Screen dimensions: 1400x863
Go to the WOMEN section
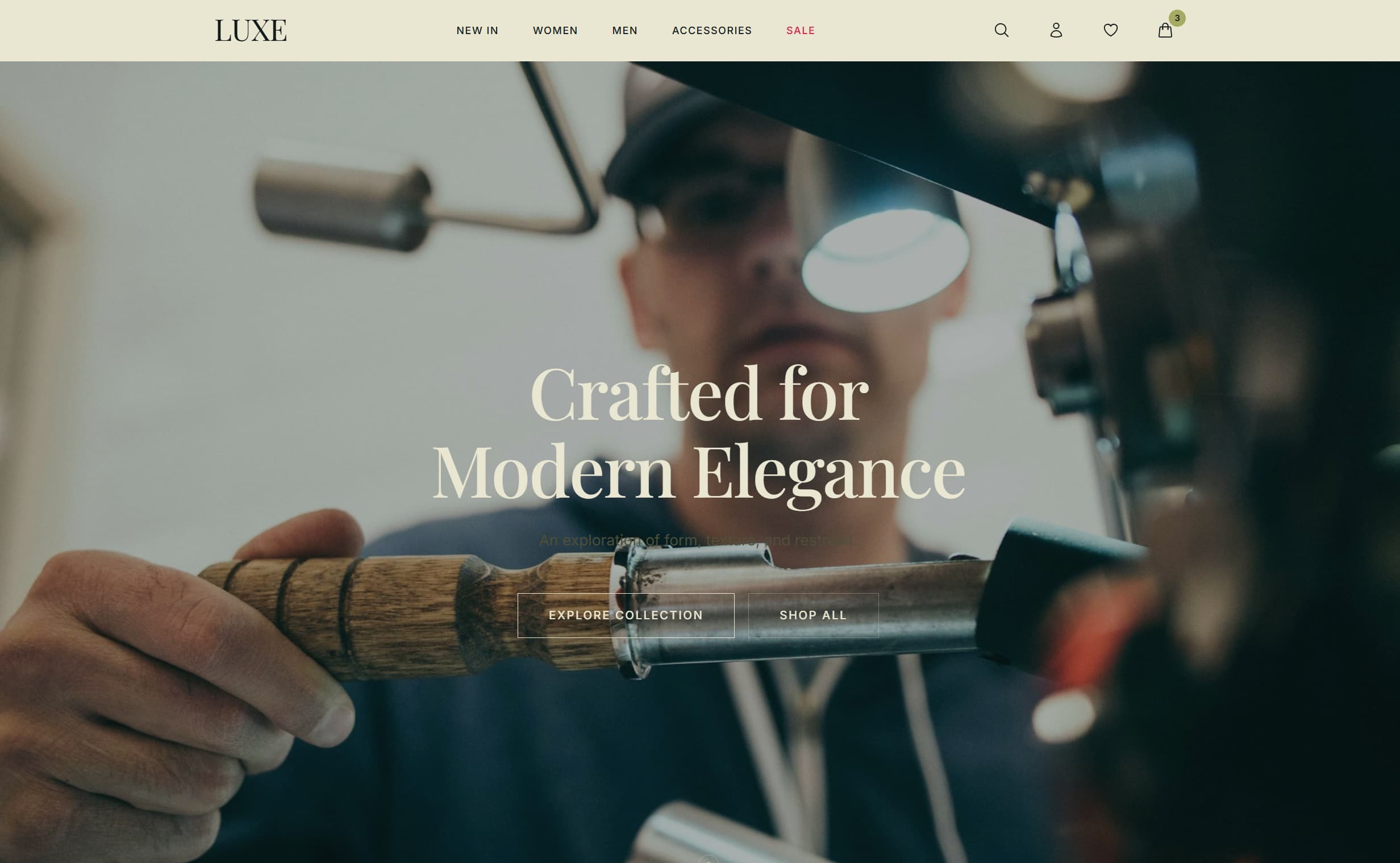(x=555, y=31)
